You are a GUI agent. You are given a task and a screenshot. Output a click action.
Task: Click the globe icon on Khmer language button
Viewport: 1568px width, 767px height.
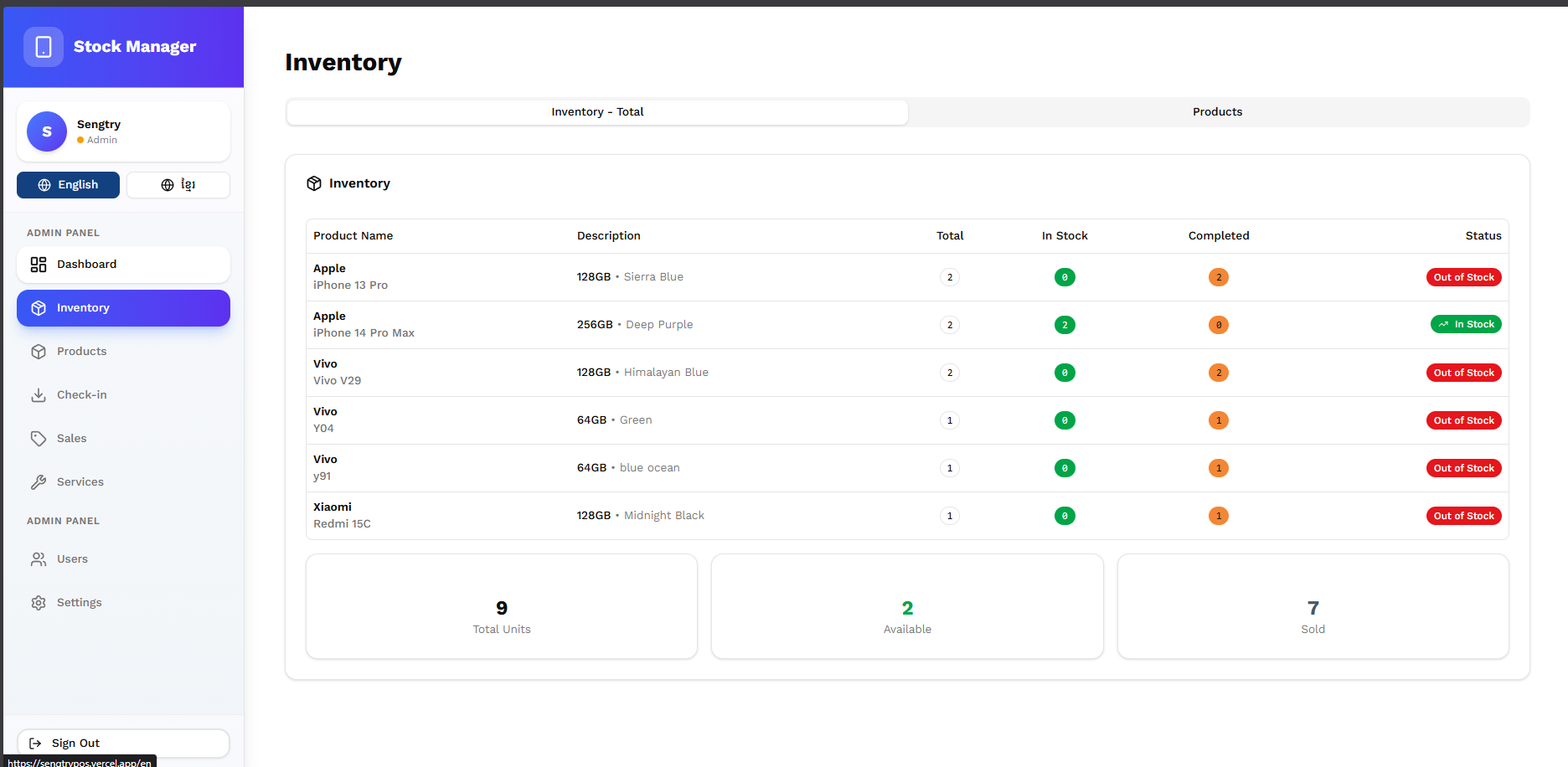click(168, 185)
